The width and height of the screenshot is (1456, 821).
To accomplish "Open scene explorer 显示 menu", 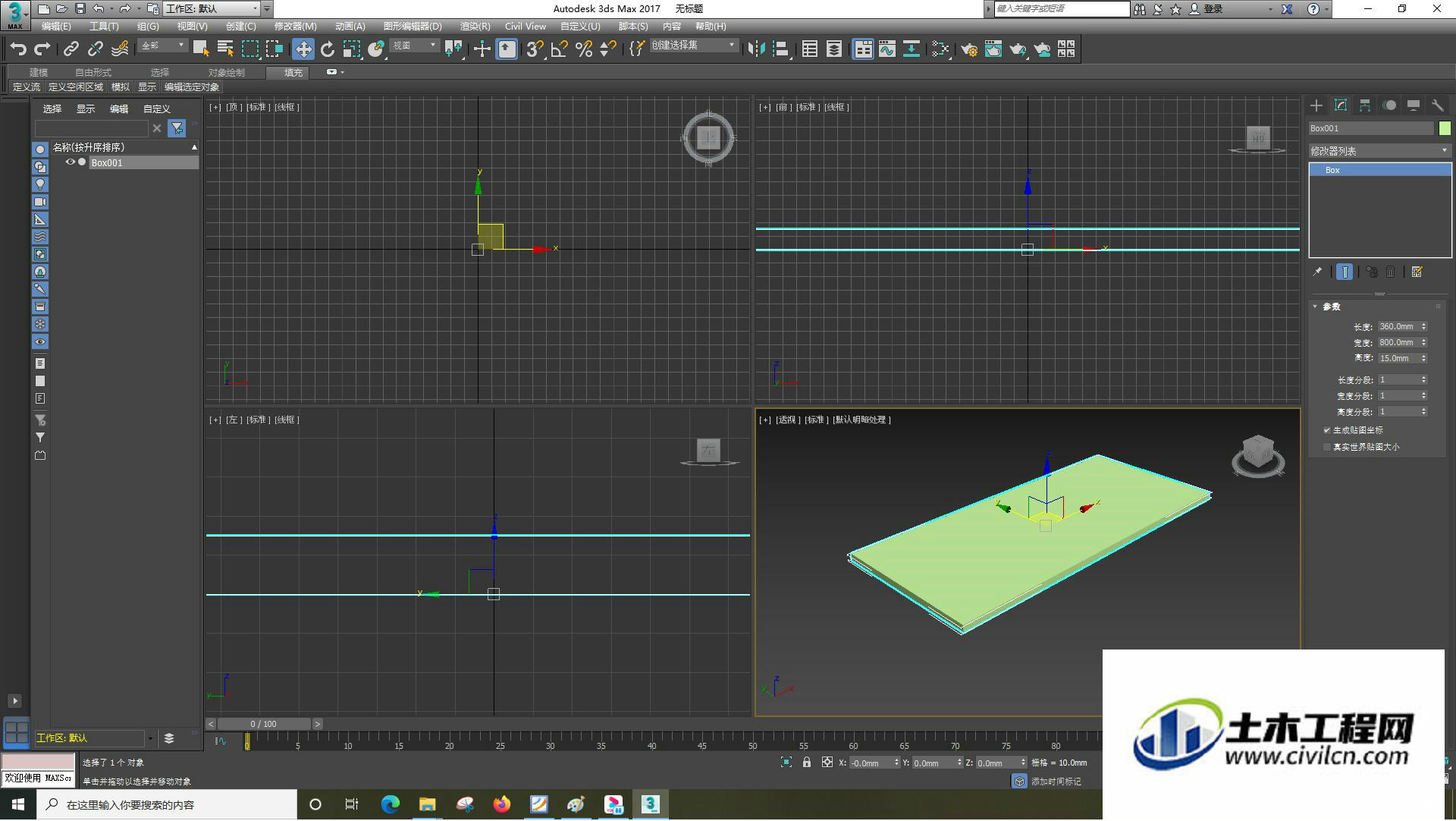I will coord(85,109).
